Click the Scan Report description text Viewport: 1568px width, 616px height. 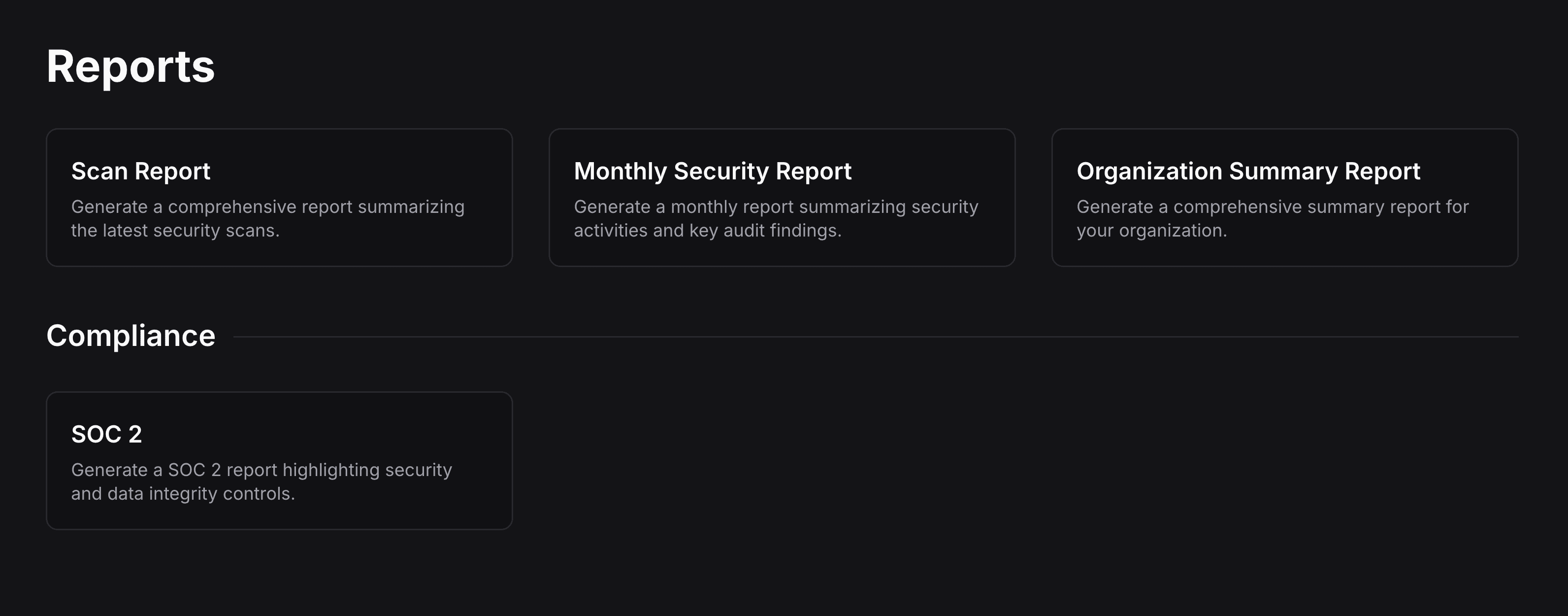[267, 208]
